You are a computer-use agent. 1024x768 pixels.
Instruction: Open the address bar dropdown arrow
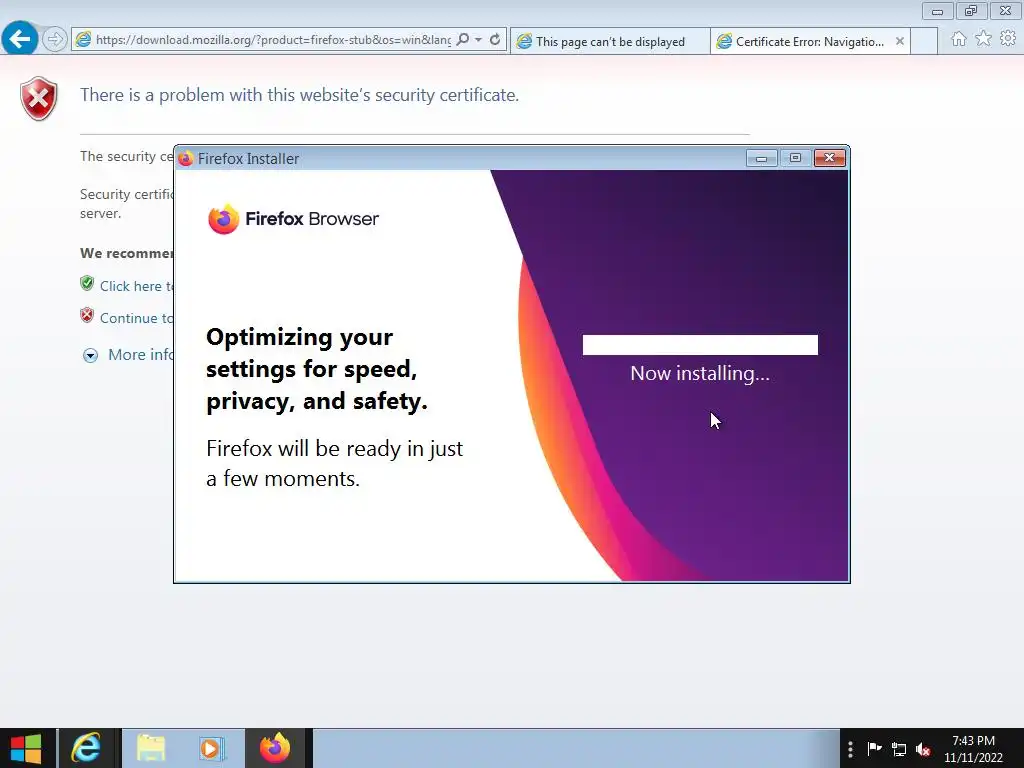[x=479, y=40]
